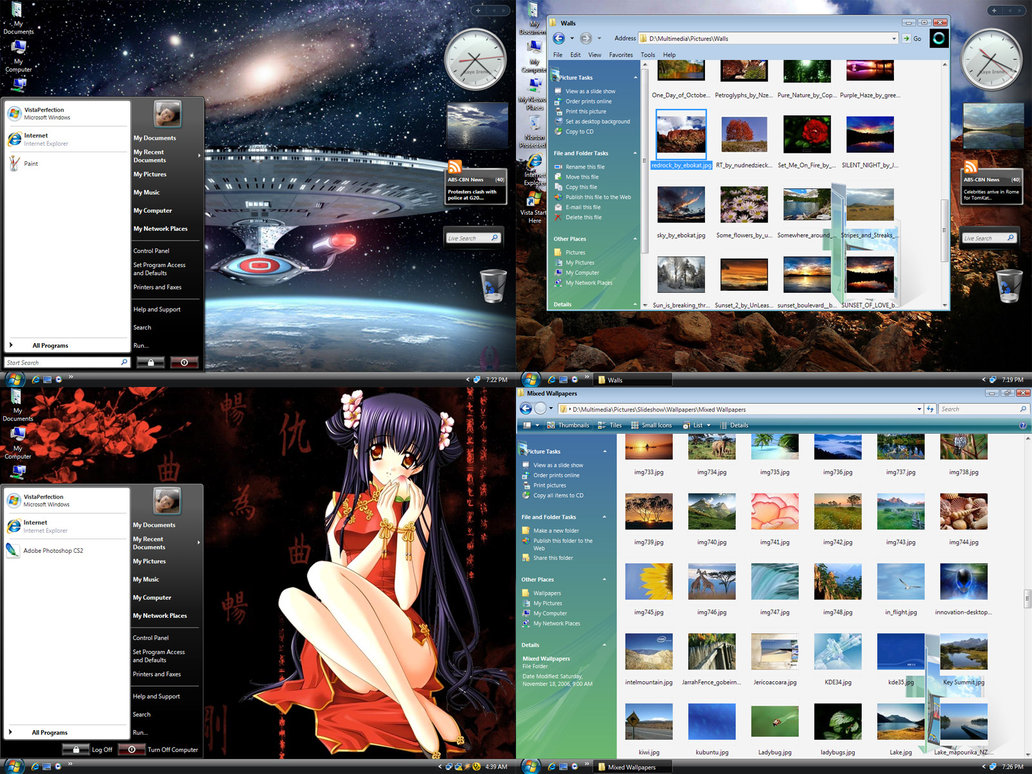Open Tools menu in Walls window

pyautogui.click(x=648, y=55)
